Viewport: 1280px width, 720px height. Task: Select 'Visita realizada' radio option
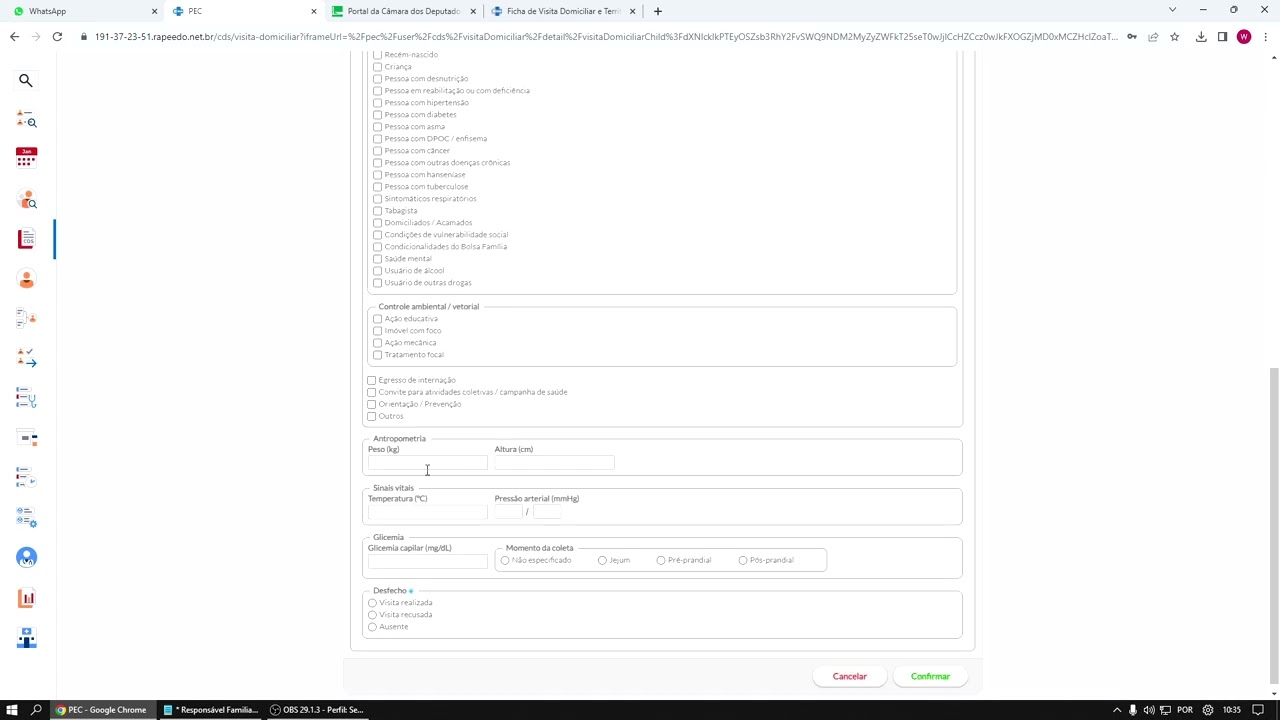click(x=372, y=603)
